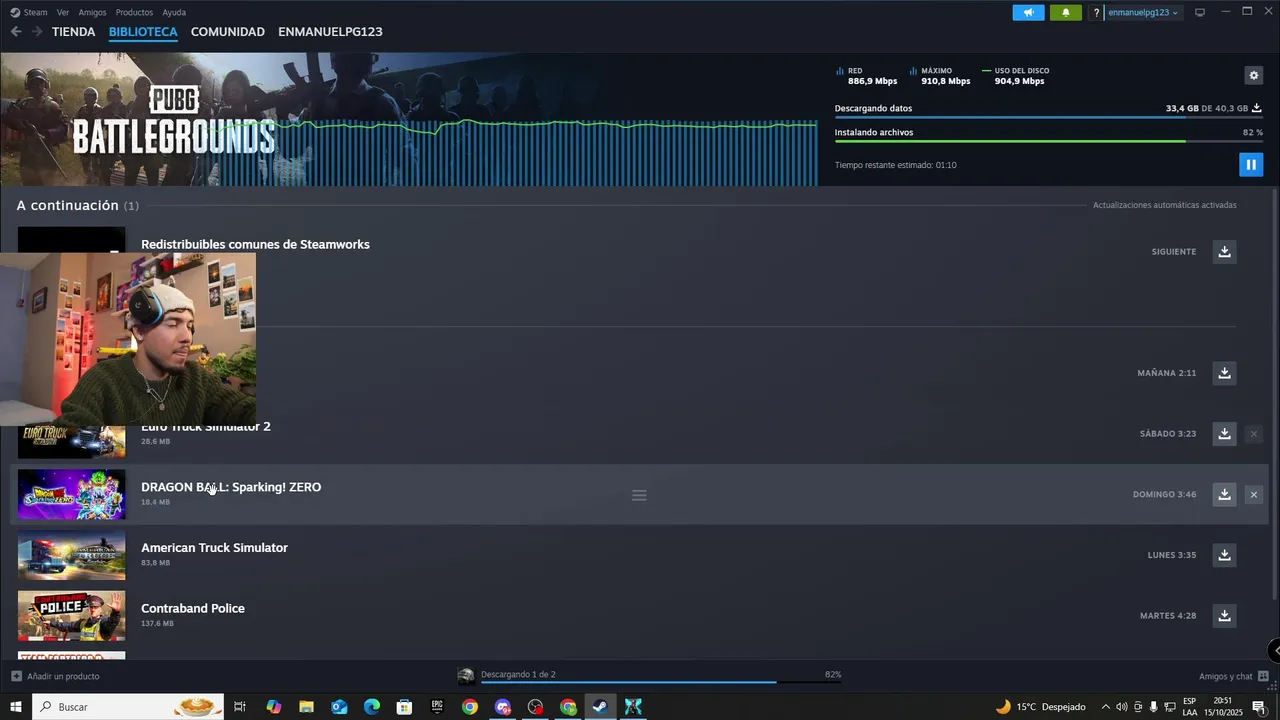Open the Ver menu
This screenshot has width=1280, height=720.
tap(63, 12)
